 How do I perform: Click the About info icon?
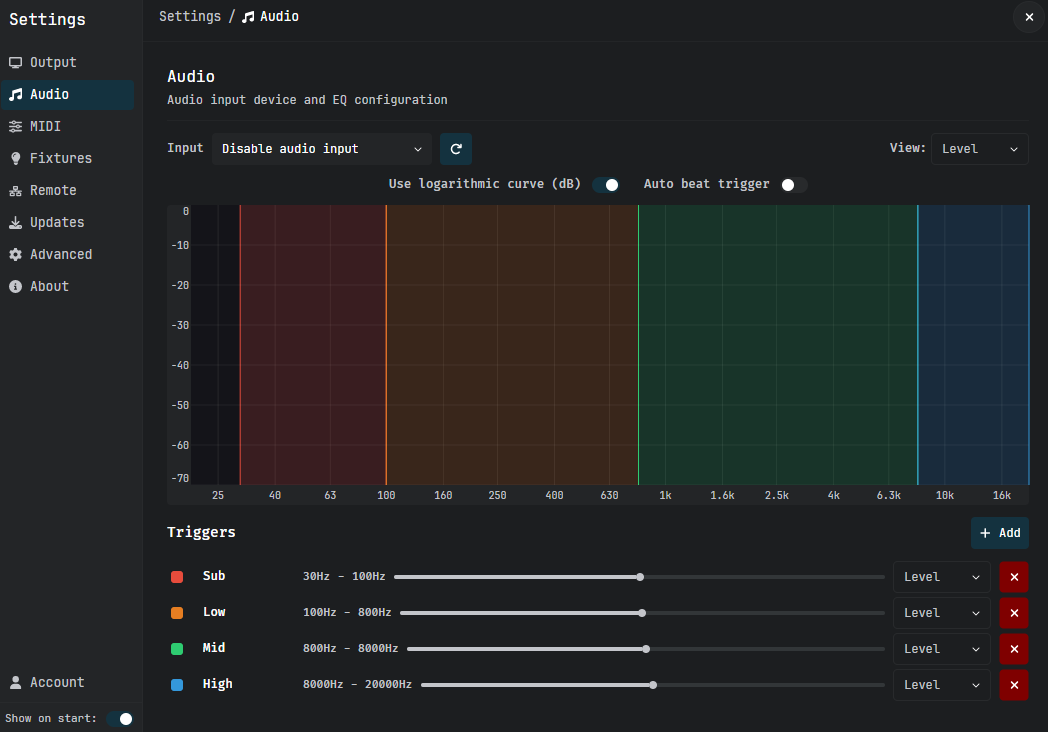[x=15, y=287]
